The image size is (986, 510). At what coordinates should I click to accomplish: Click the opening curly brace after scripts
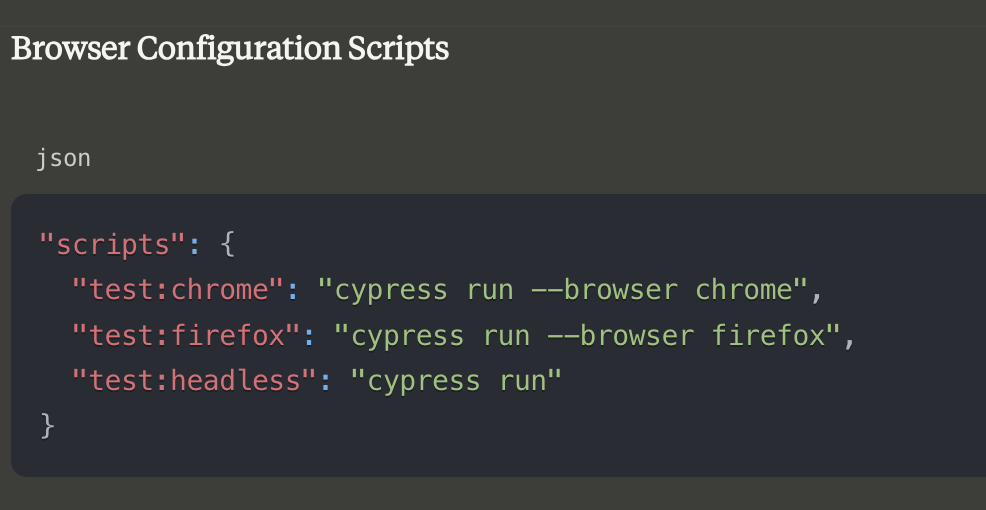click(228, 244)
